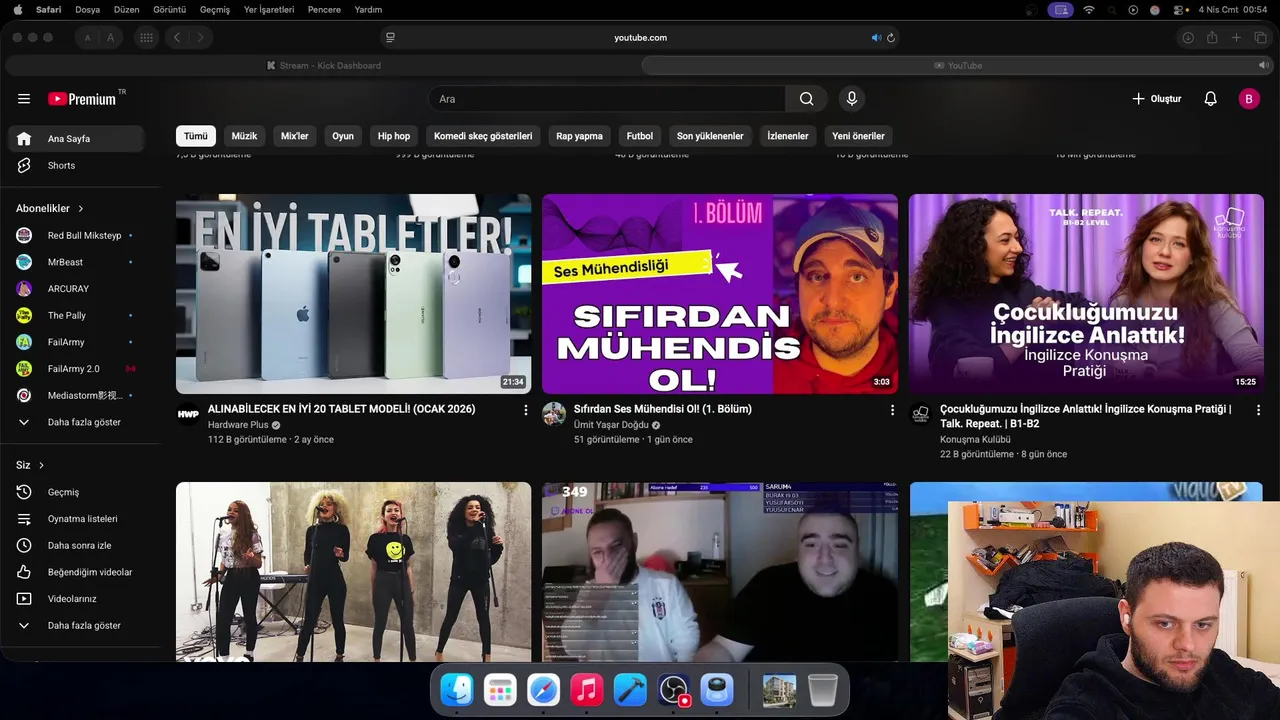Screen dimensions: 1280x720
Task: Switch to Stream - Kick Dashboard tab
Action: (323, 65)
